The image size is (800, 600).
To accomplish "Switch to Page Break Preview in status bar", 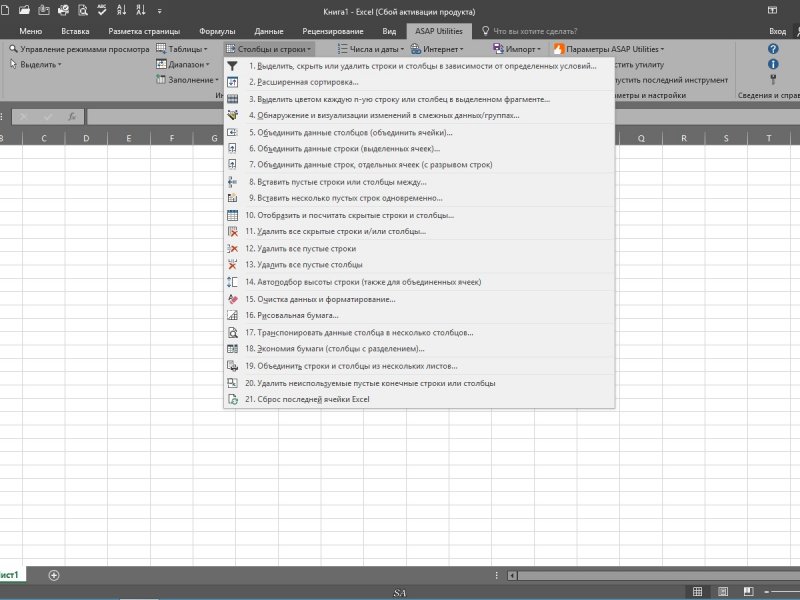I will point(748,592).
